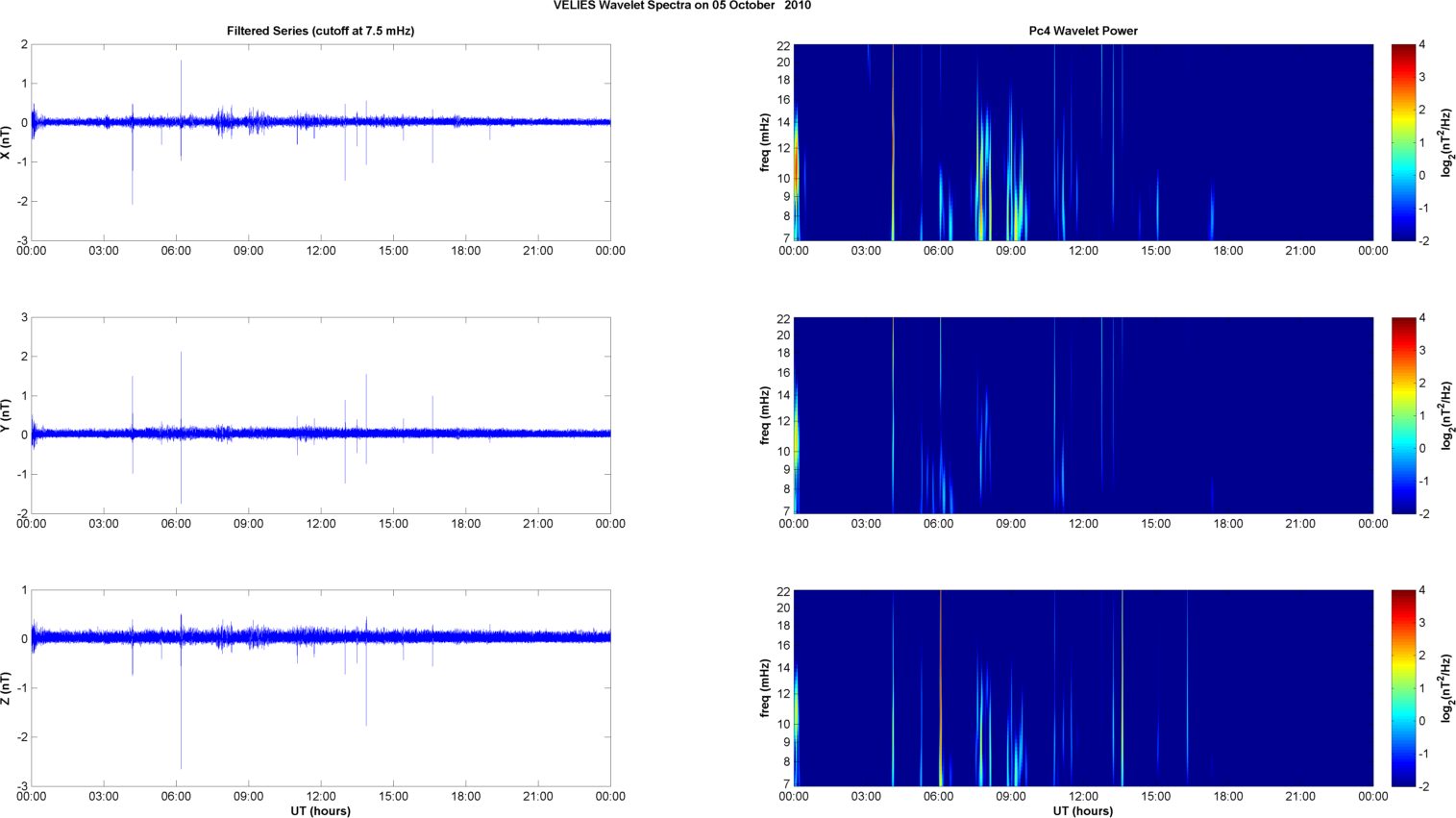Click the bottom wavelet plot colorbar
The image size is (1456, 818).
pos(1403,688)
